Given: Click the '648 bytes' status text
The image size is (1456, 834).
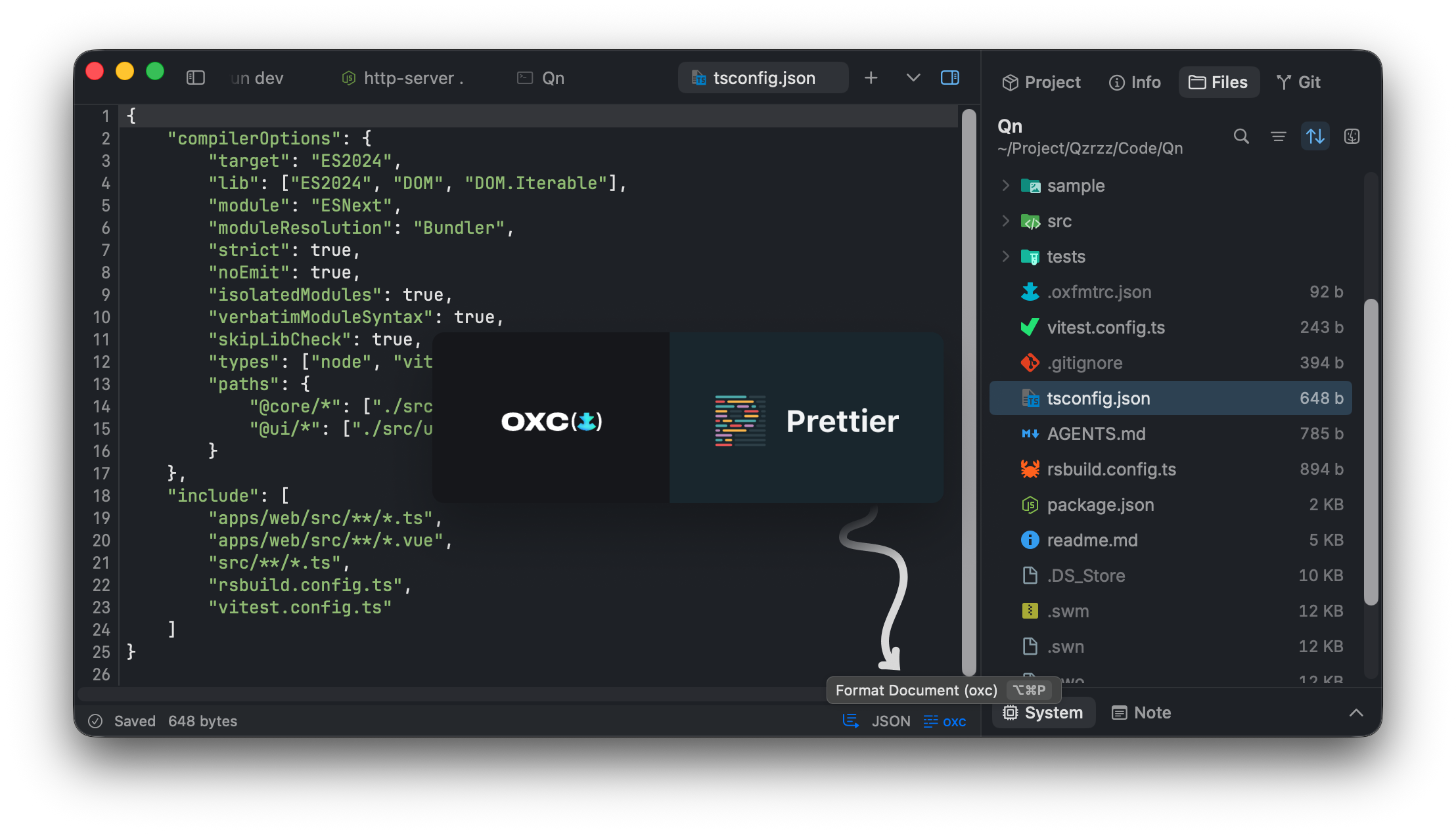Looking at the screenshot, I should pos(202,721).
